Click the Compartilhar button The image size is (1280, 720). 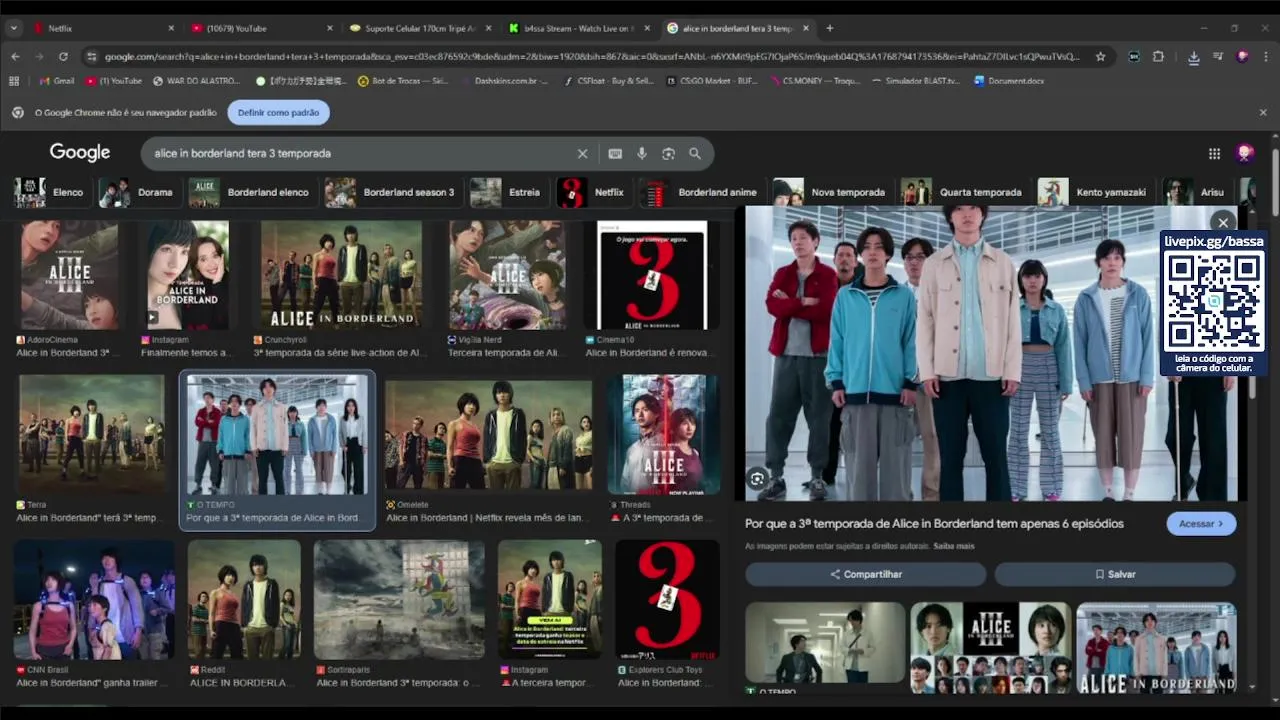[866, 574]
